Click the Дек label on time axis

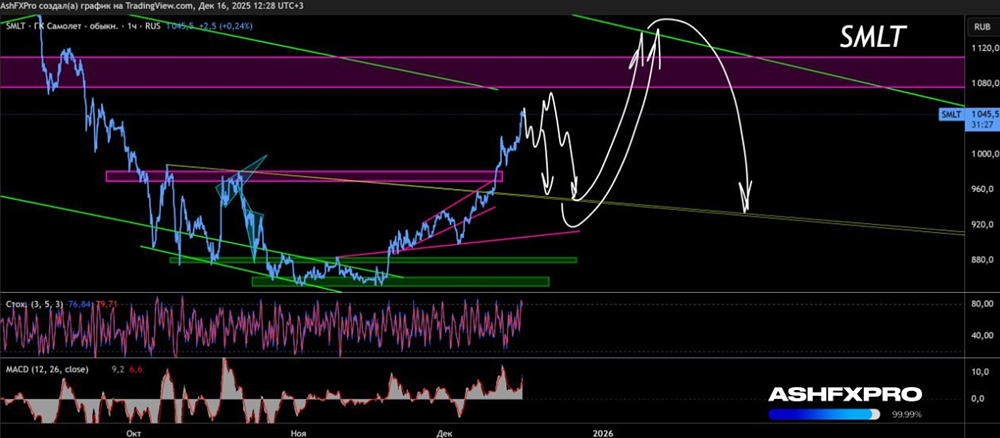coord(445,433)
